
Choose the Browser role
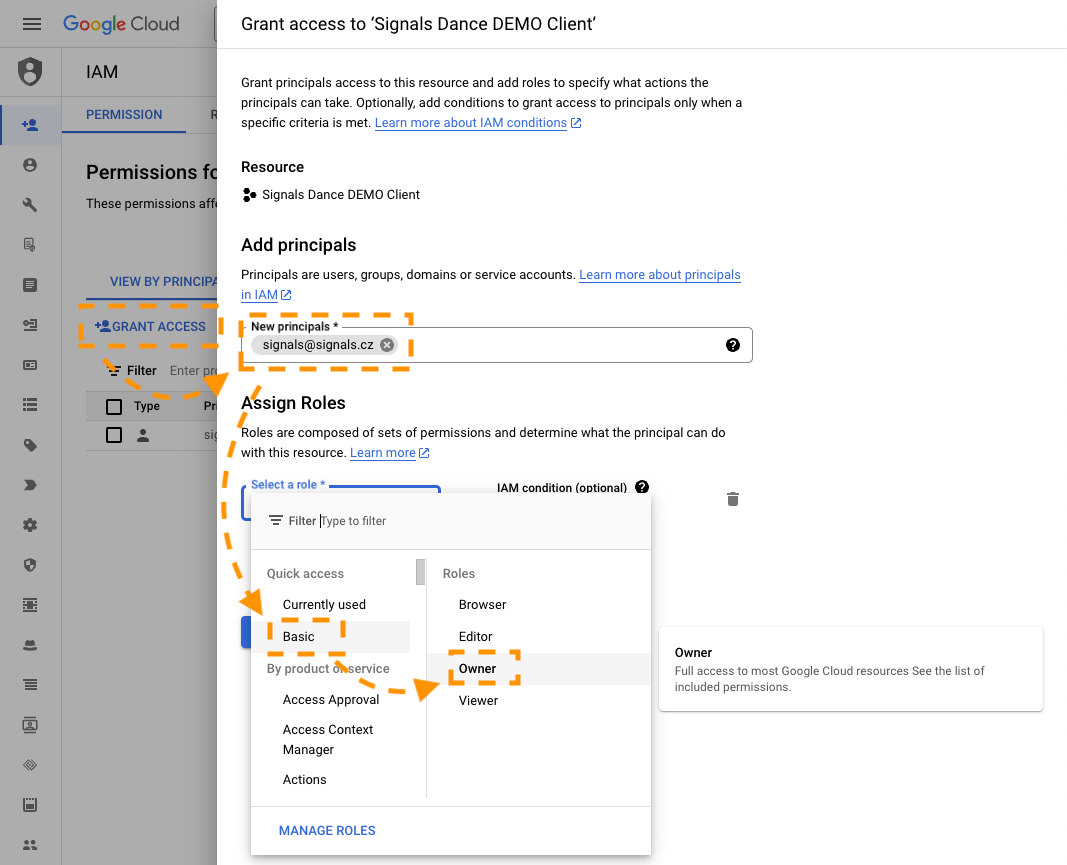(x=482, y=604)
